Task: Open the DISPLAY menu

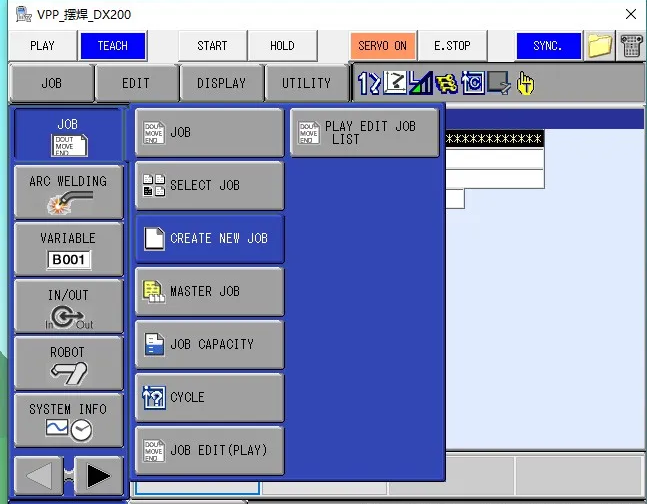Action: [222, 83]
